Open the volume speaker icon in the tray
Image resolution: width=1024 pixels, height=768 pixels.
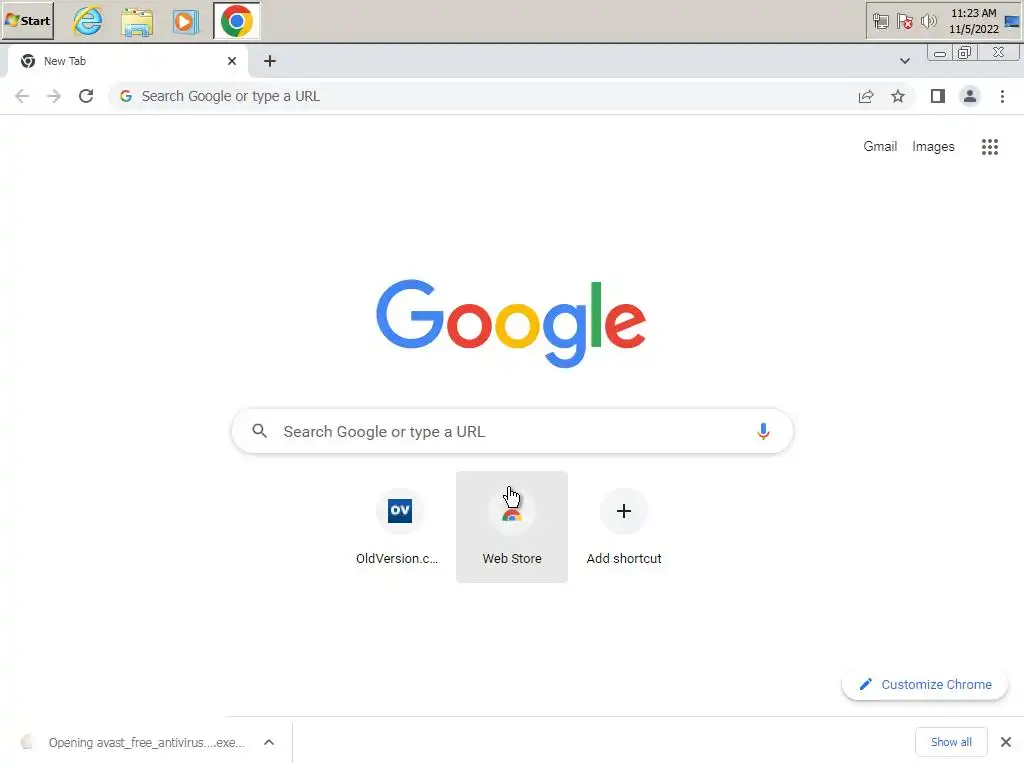(x=928, y=22)
